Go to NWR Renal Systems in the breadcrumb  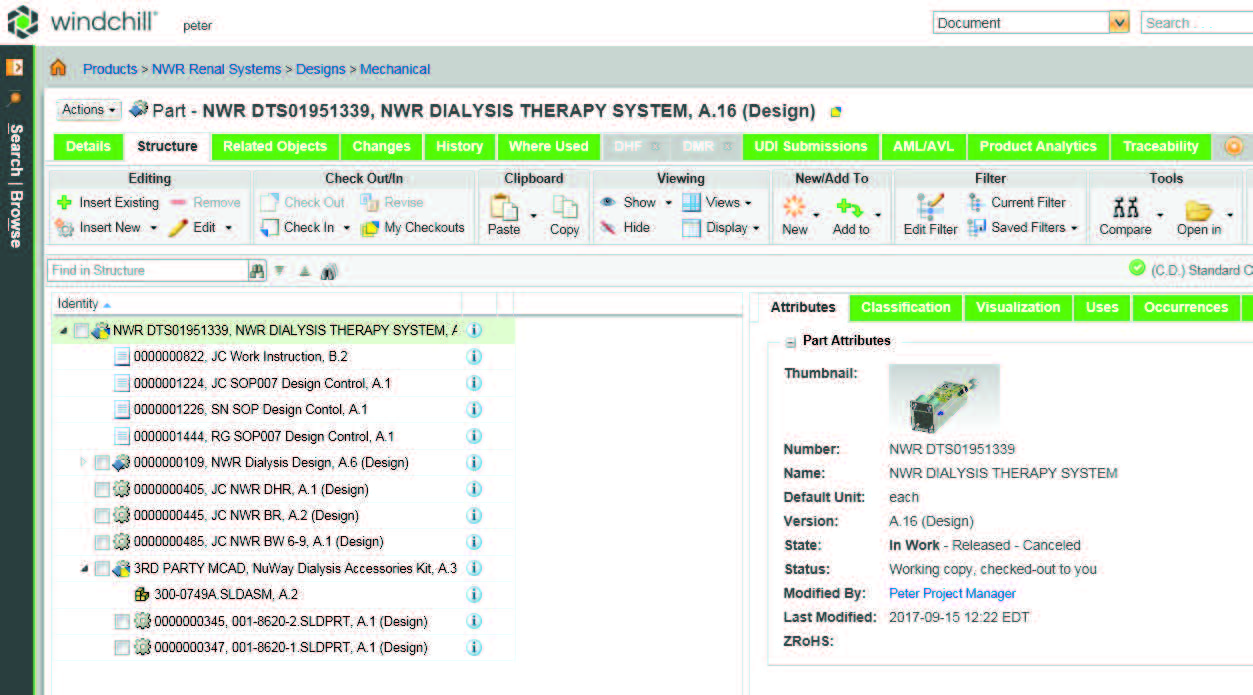pyautogui.click(x=216, y=69)
